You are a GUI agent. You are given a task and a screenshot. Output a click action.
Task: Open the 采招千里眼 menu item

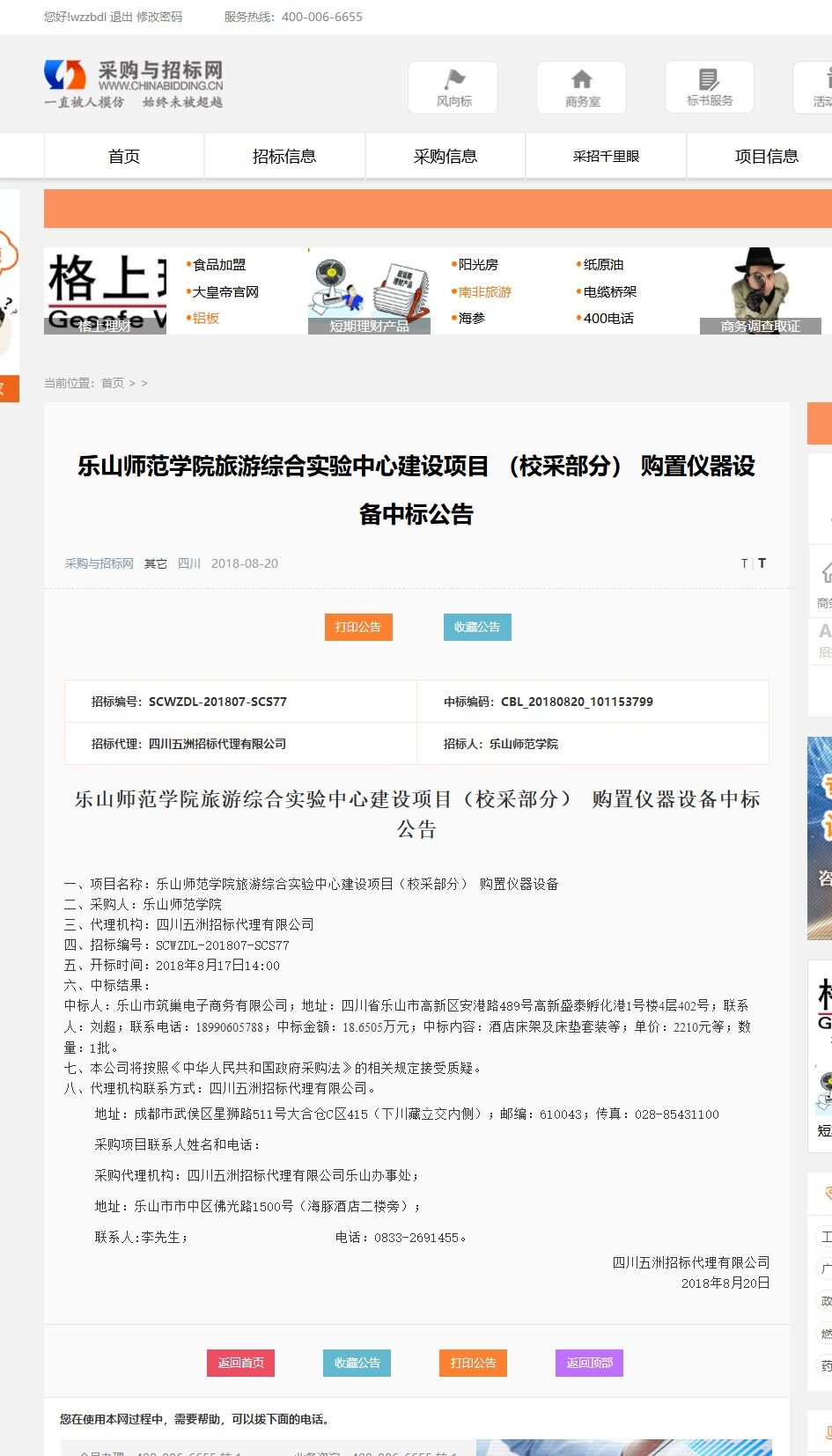(x=606, y=156)
